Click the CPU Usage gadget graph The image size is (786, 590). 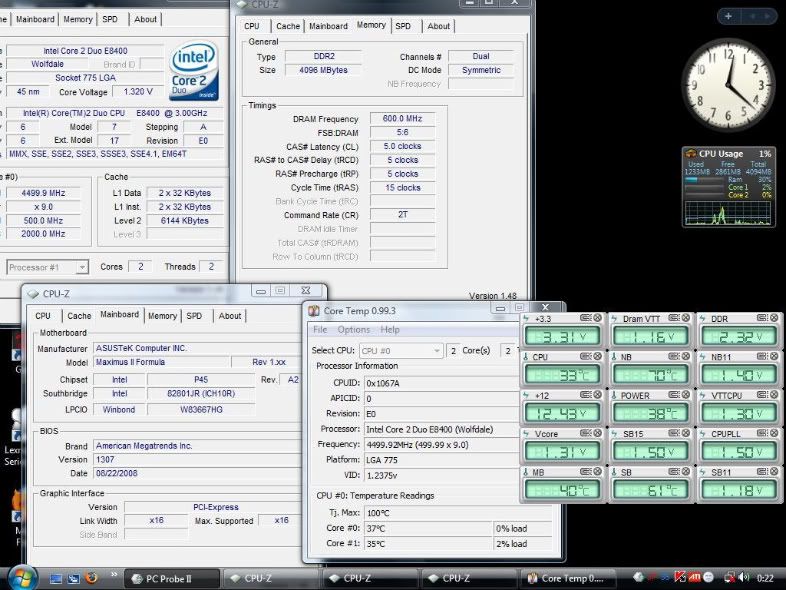[727, 213]
